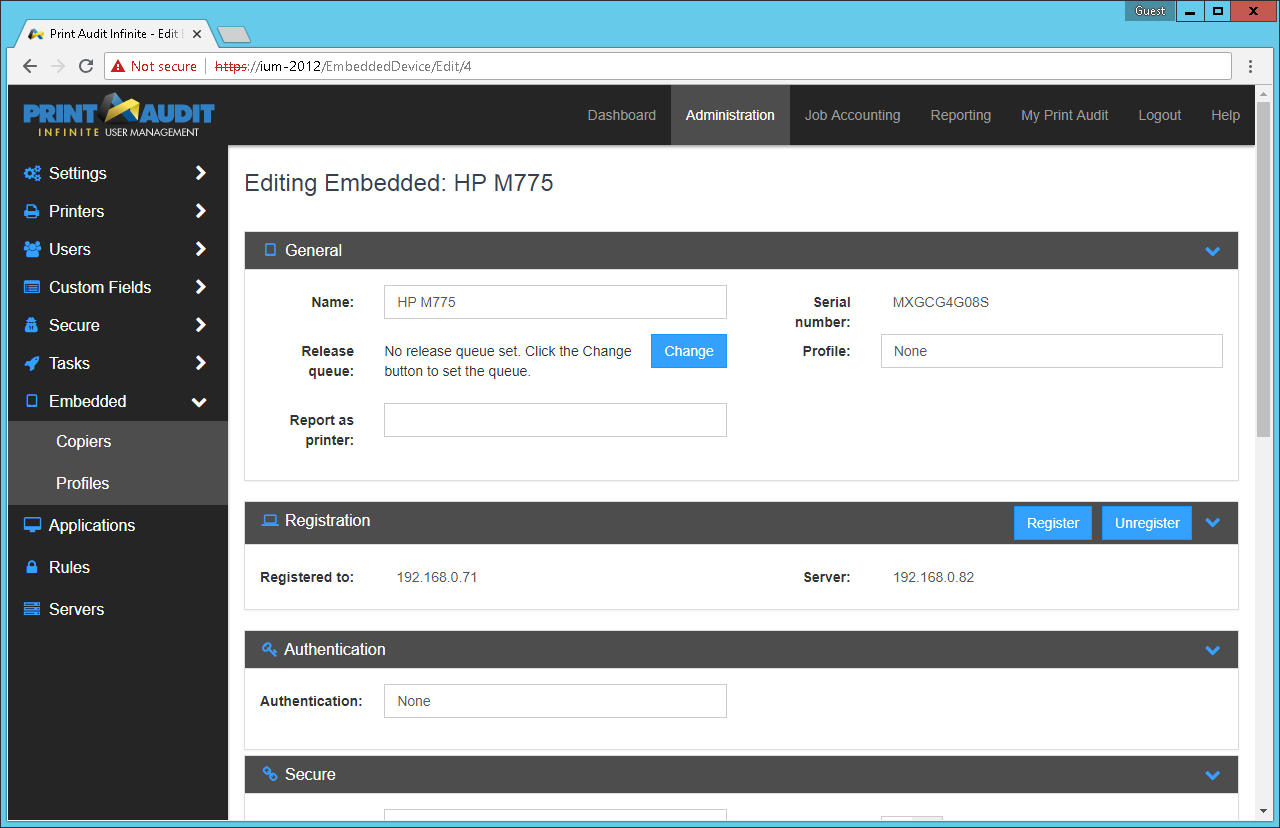Click the Secure icon in sidebar
Image resolution: width=1280 pixels, height=828 pixels.
32,325
